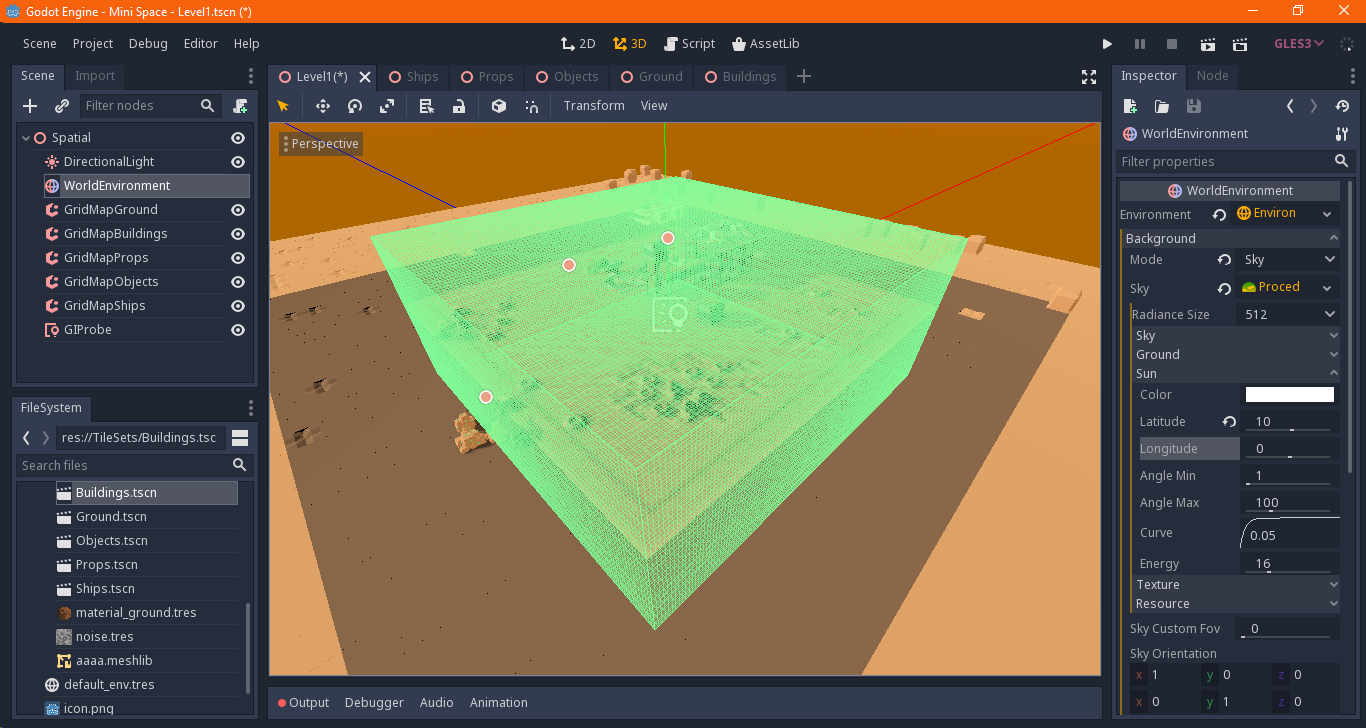Create a new resource in the Inspector

point(1130,105)
